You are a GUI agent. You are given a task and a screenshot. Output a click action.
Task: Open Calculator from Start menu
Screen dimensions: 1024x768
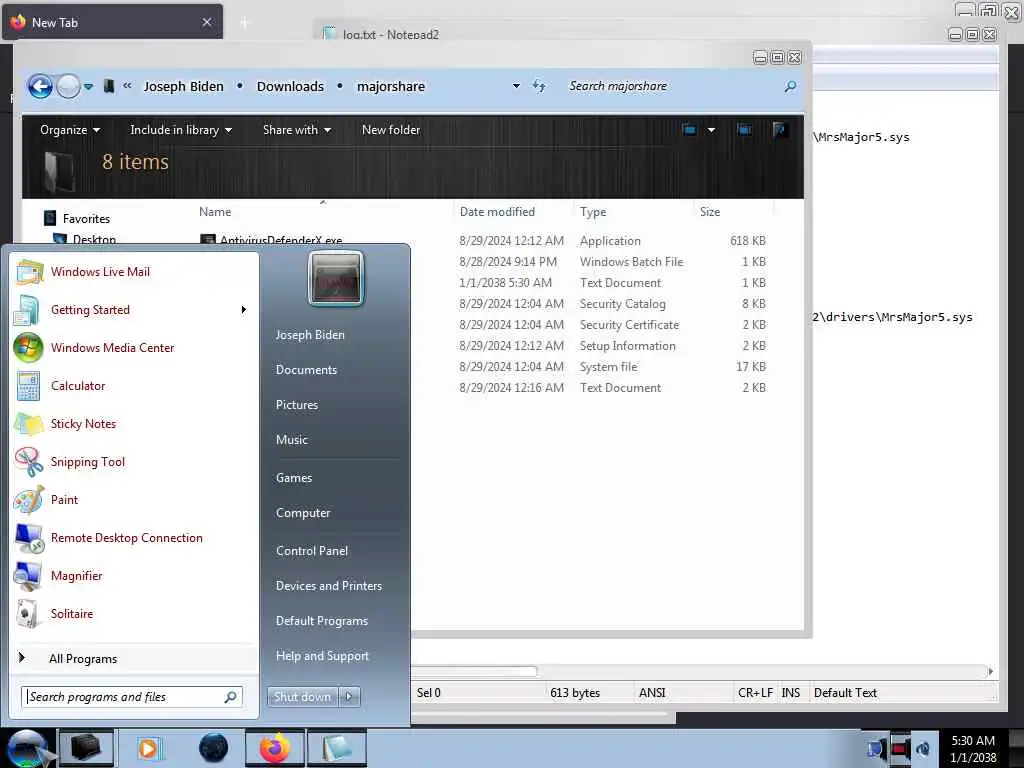click(133, 385)
